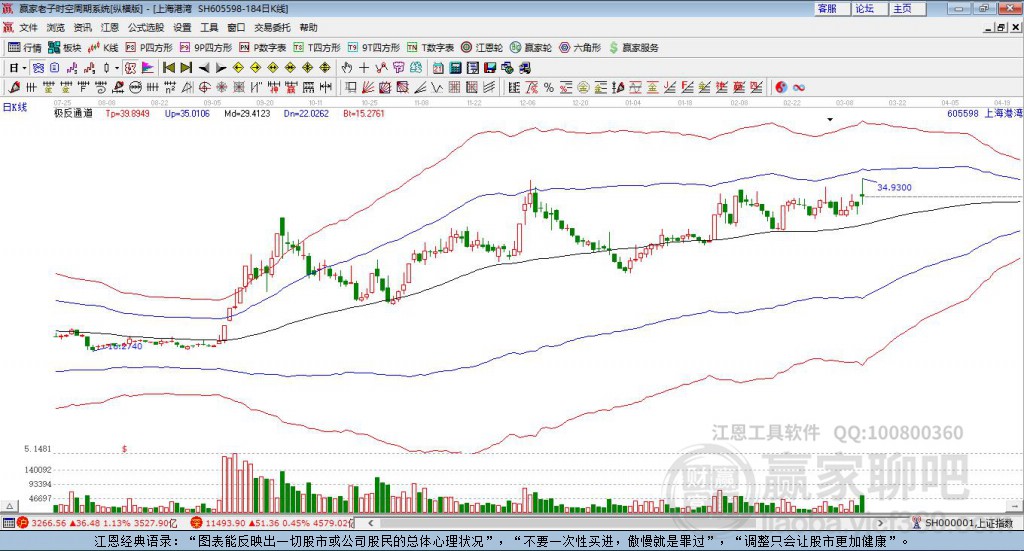Click the status bar left scroll arrow
Screen dimensions: 1024x551
click(370, 523)
